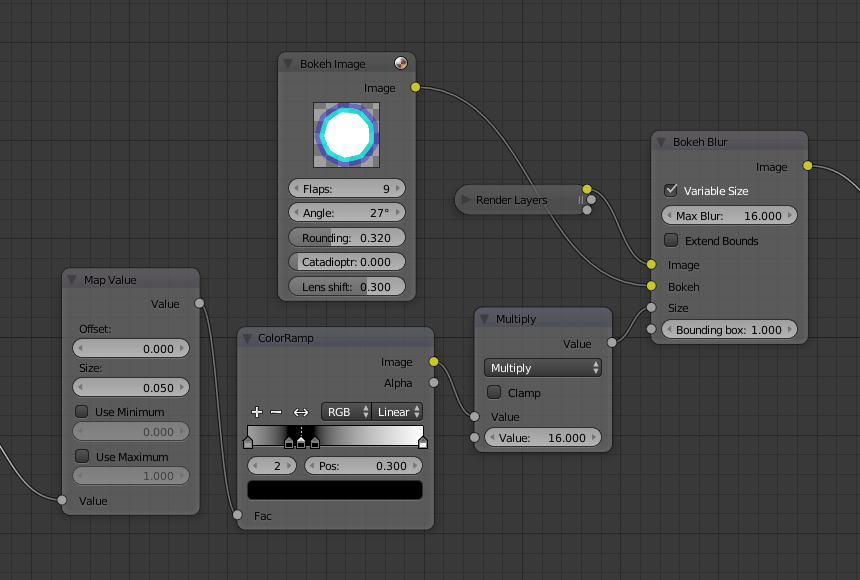Click the ColorRamp Image output socket
Screen dimensions: 860x580
[434, 361]
